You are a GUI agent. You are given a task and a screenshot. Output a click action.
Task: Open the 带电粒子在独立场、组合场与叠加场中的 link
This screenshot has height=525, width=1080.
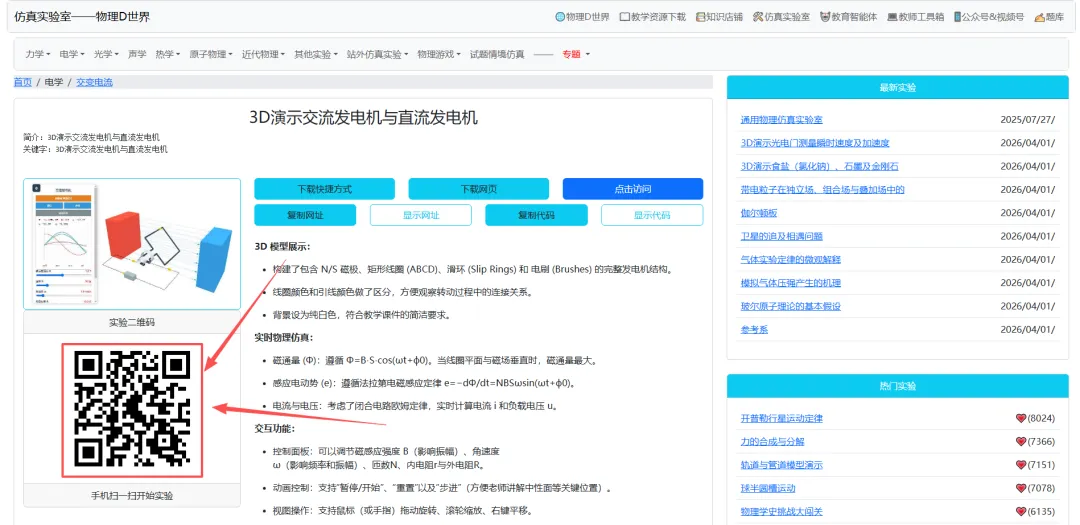822,189
